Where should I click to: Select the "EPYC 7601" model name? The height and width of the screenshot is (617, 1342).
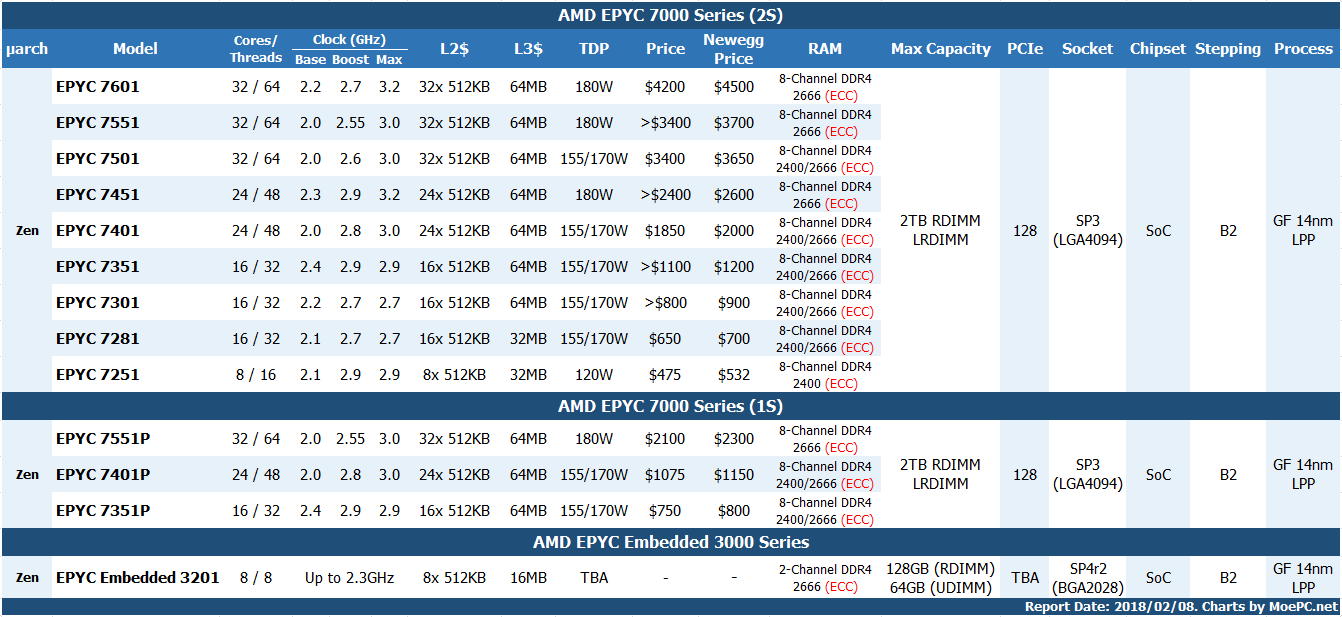tap(98, 87)
